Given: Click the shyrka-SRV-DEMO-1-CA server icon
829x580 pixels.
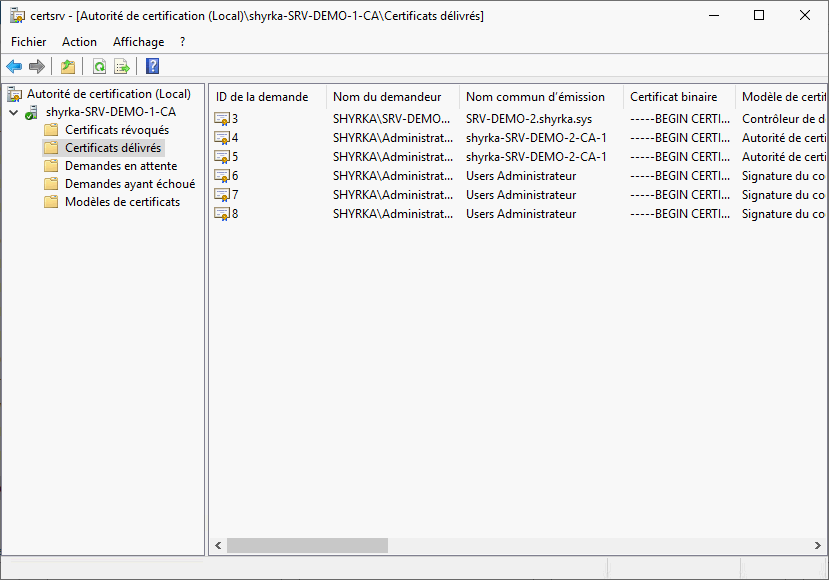Looking at the screenshot, I should click(x=32, y=112).
